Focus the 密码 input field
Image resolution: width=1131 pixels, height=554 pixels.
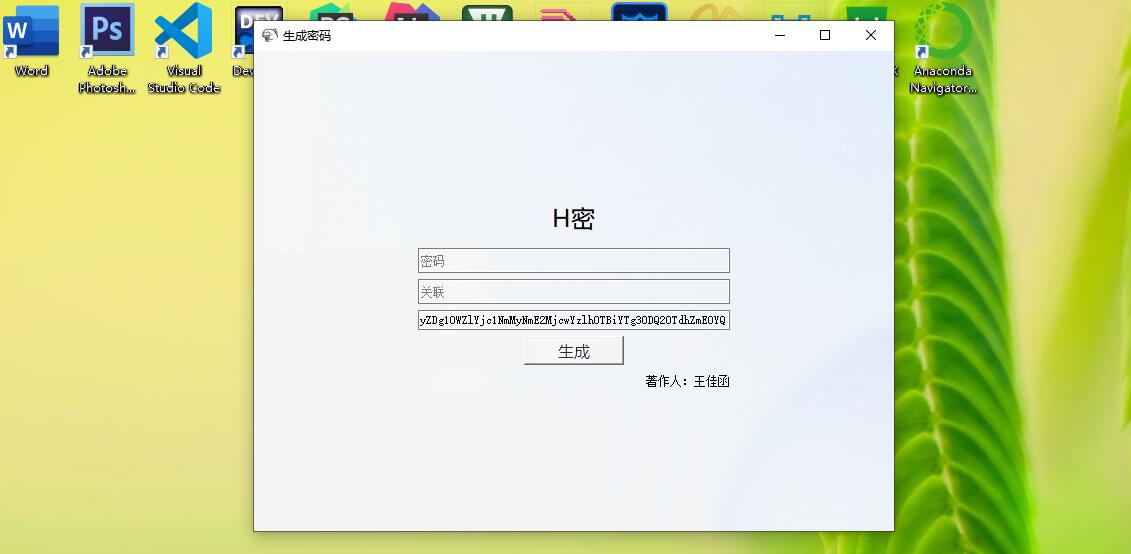[573, 260]
